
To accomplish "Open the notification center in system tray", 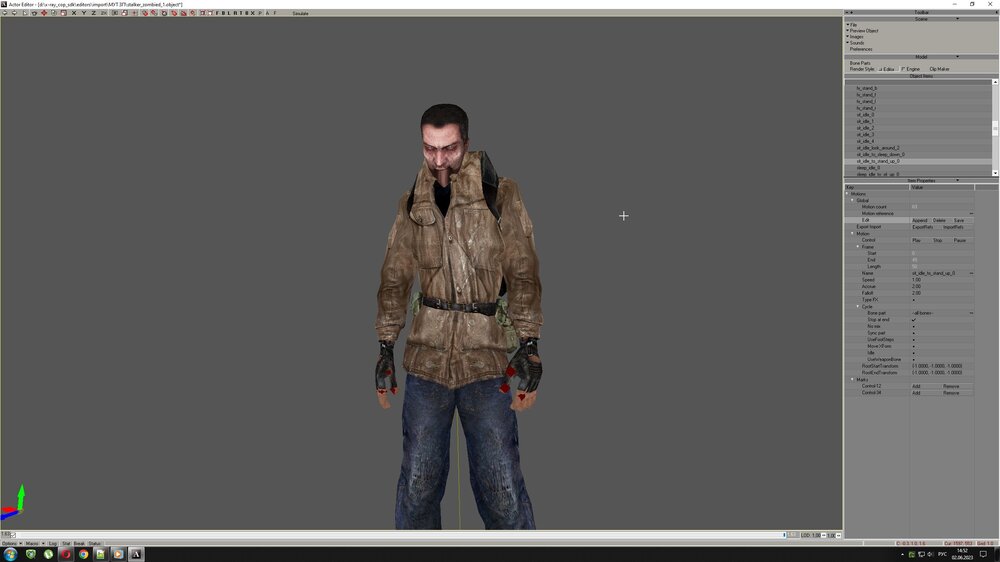I will (x=983, y=554).
